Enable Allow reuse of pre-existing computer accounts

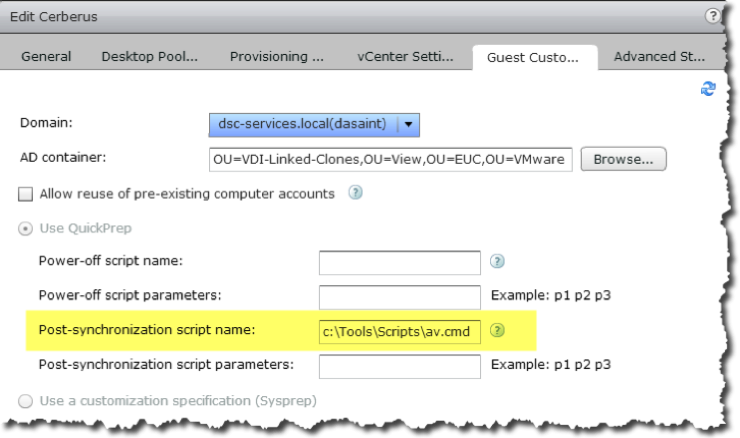[25, 194]
